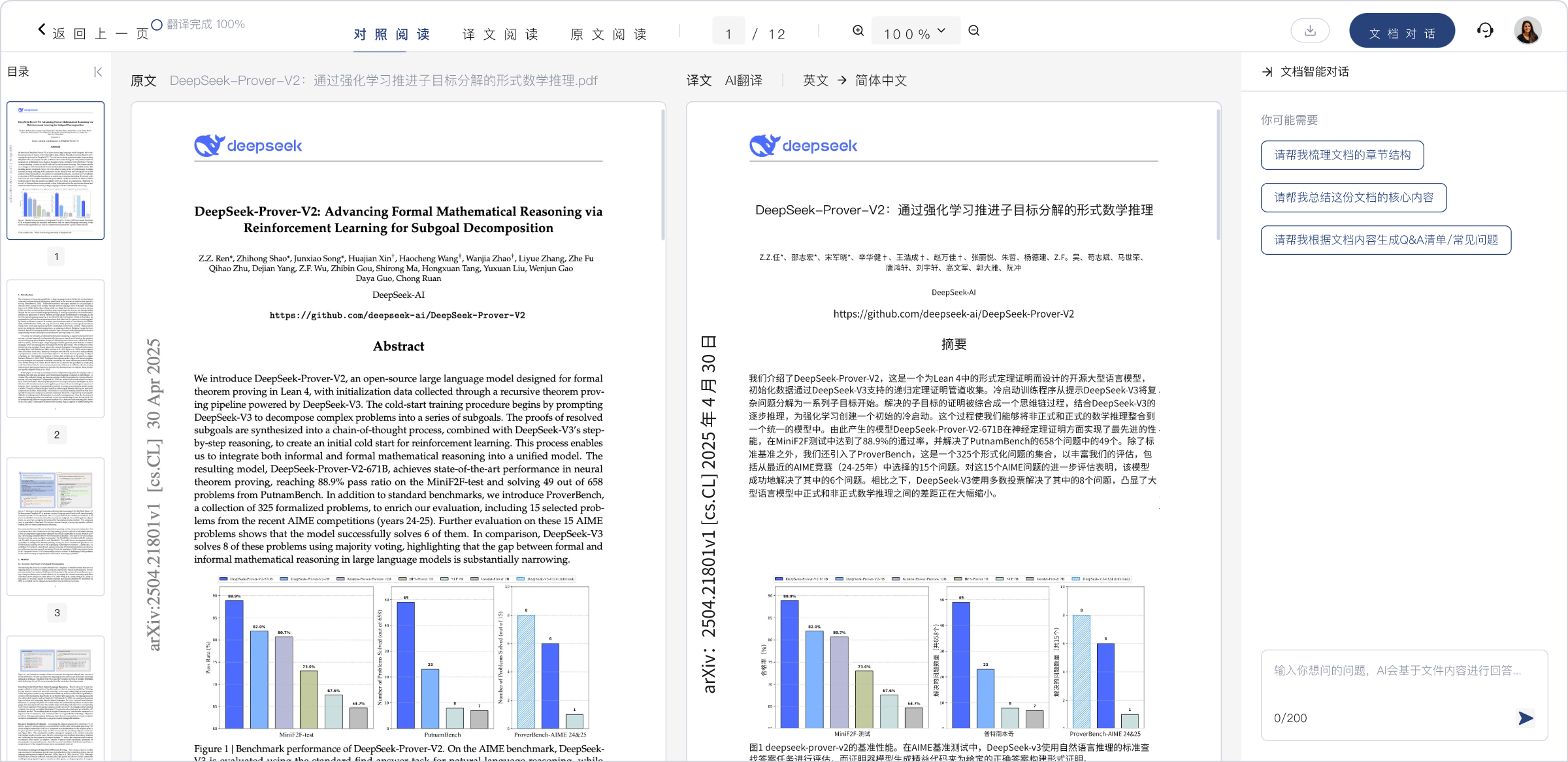Click the translation pane scrollbar
This screenshot has height=762, width=1568.
tap(1218, 175)
